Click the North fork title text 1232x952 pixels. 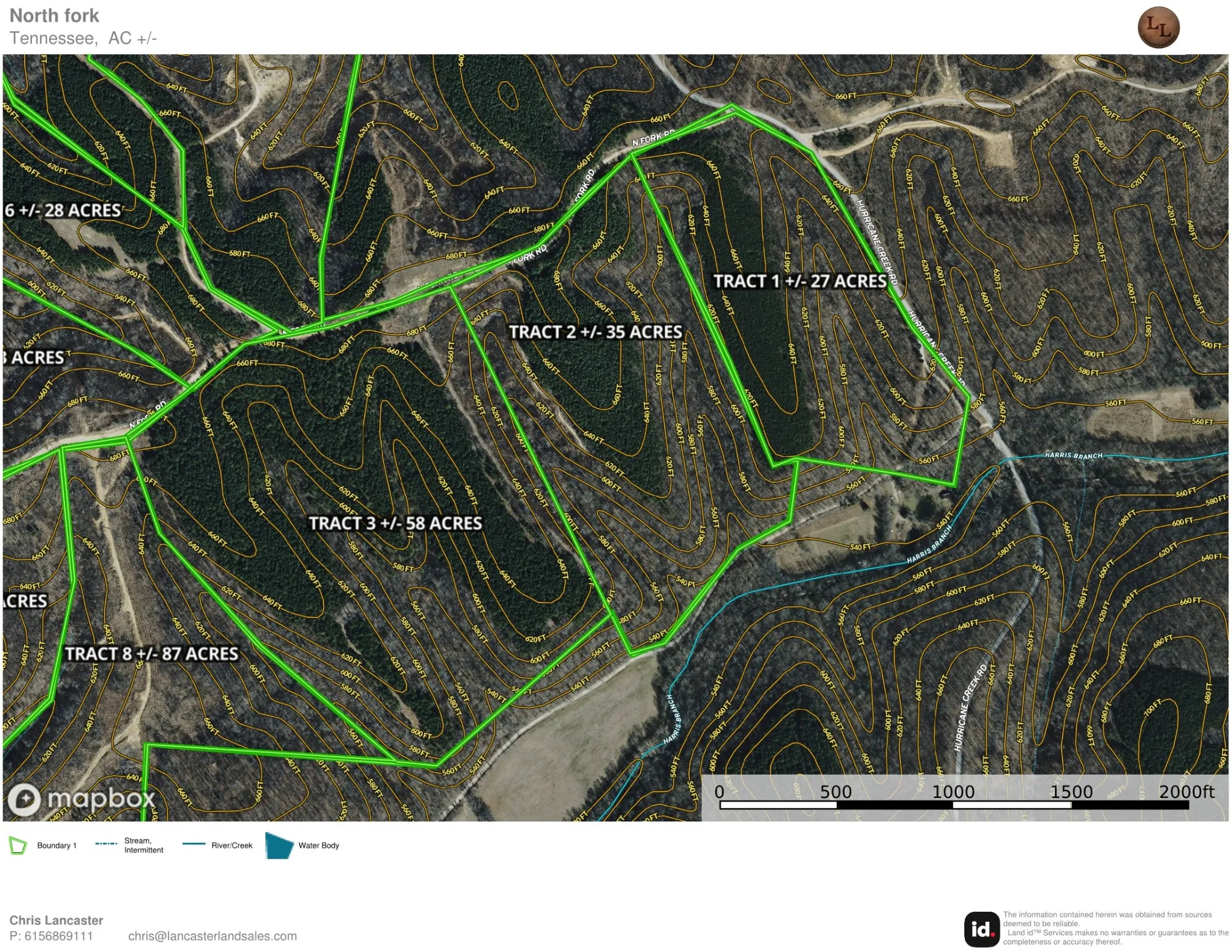point(54,16)
